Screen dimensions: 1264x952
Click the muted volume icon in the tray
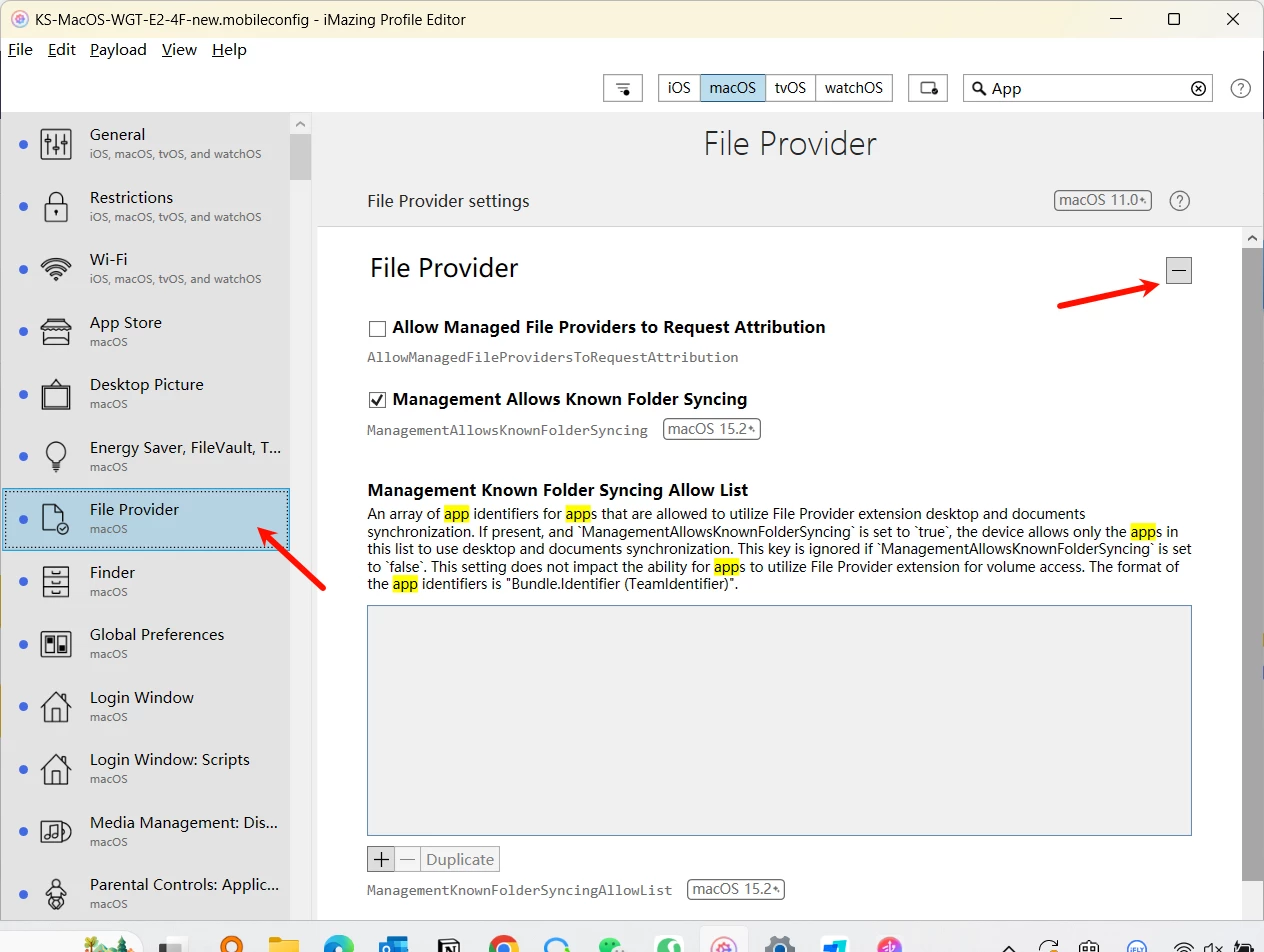[x=1212, y=946]
